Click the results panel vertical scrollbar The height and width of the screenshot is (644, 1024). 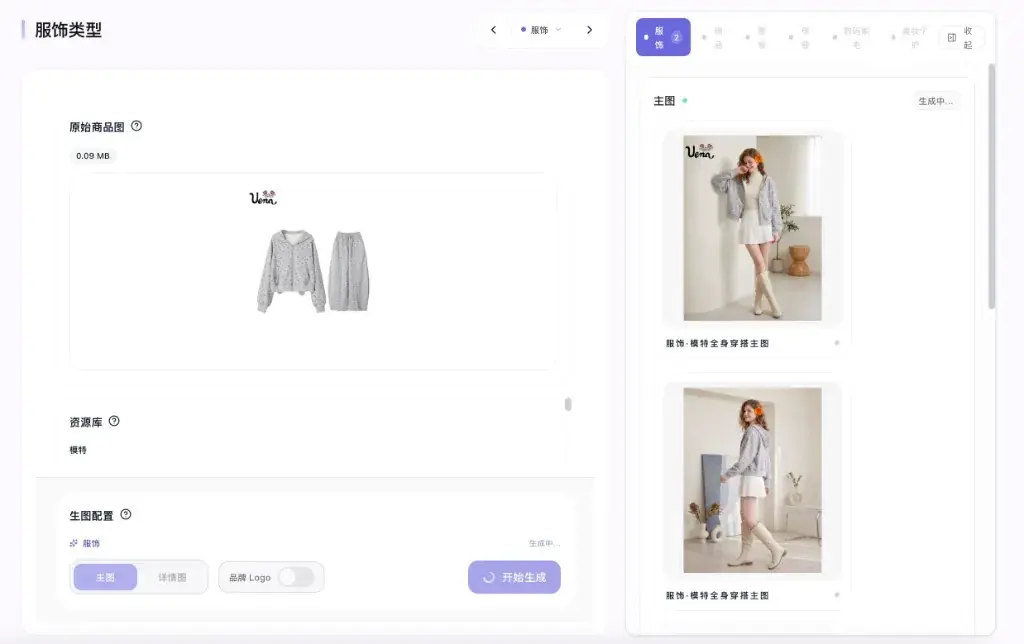pyautogui.click(x=991, y=186)
